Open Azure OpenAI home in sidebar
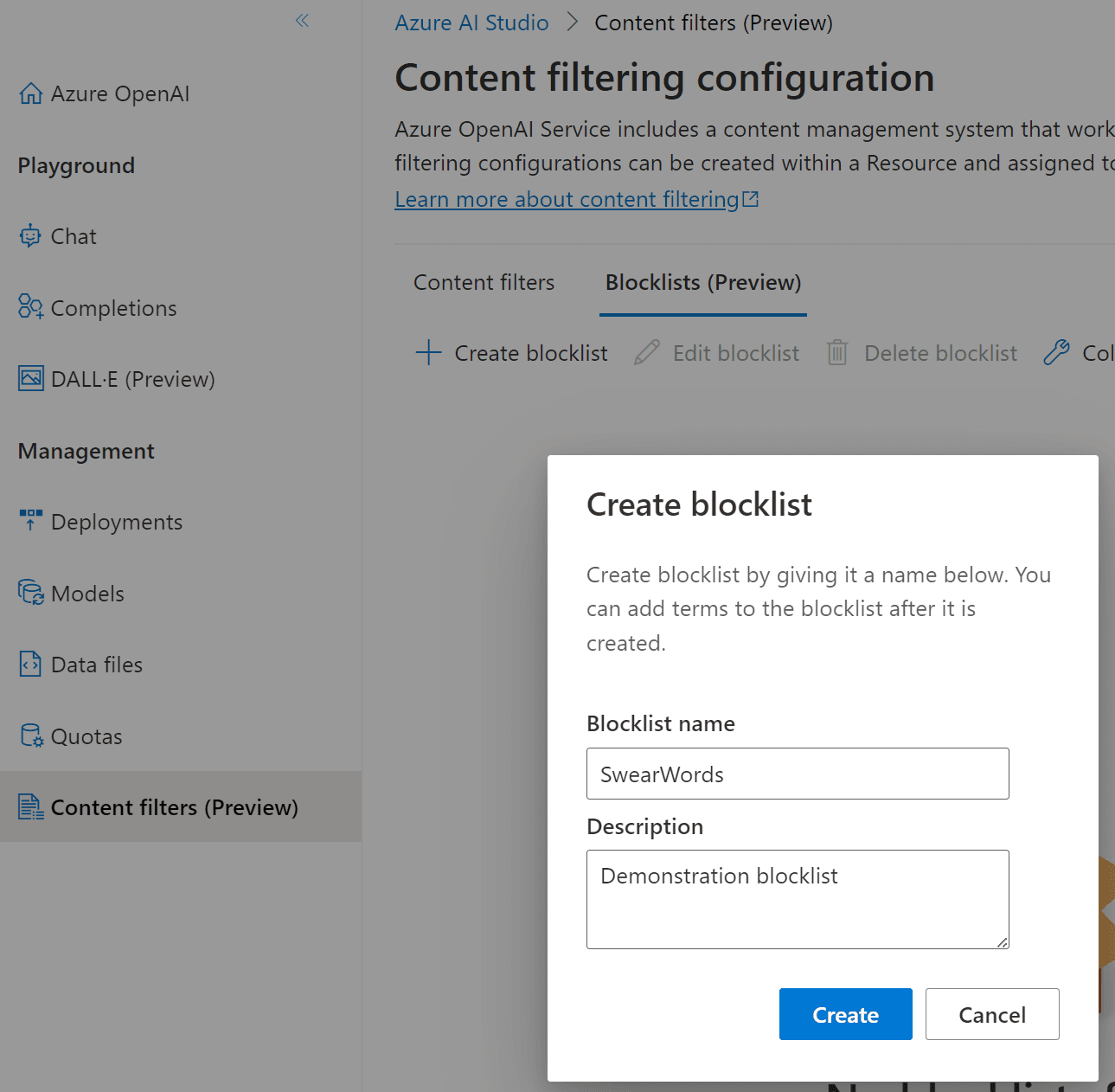This screenshot has height=1092, width=1115. point(105,93)
